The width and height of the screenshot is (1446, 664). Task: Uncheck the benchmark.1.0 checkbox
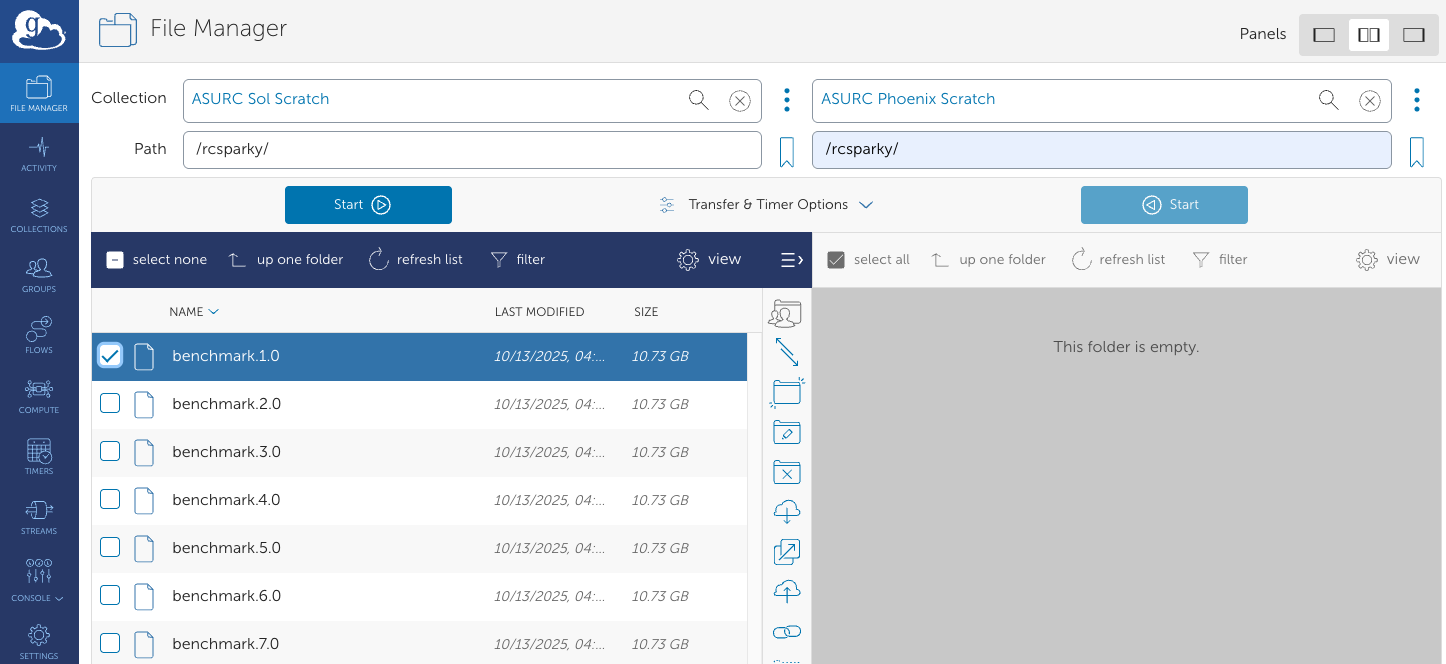[x=110, y=356]
